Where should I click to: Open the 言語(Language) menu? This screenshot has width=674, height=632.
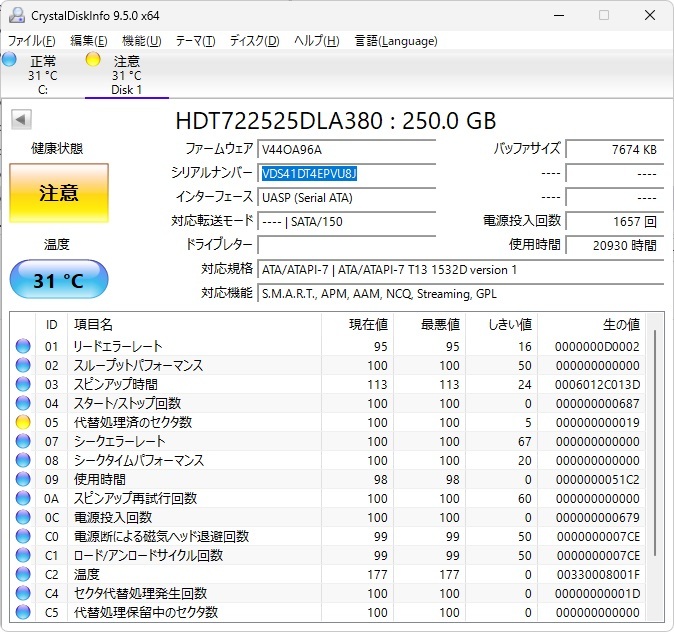pos(396,41)
